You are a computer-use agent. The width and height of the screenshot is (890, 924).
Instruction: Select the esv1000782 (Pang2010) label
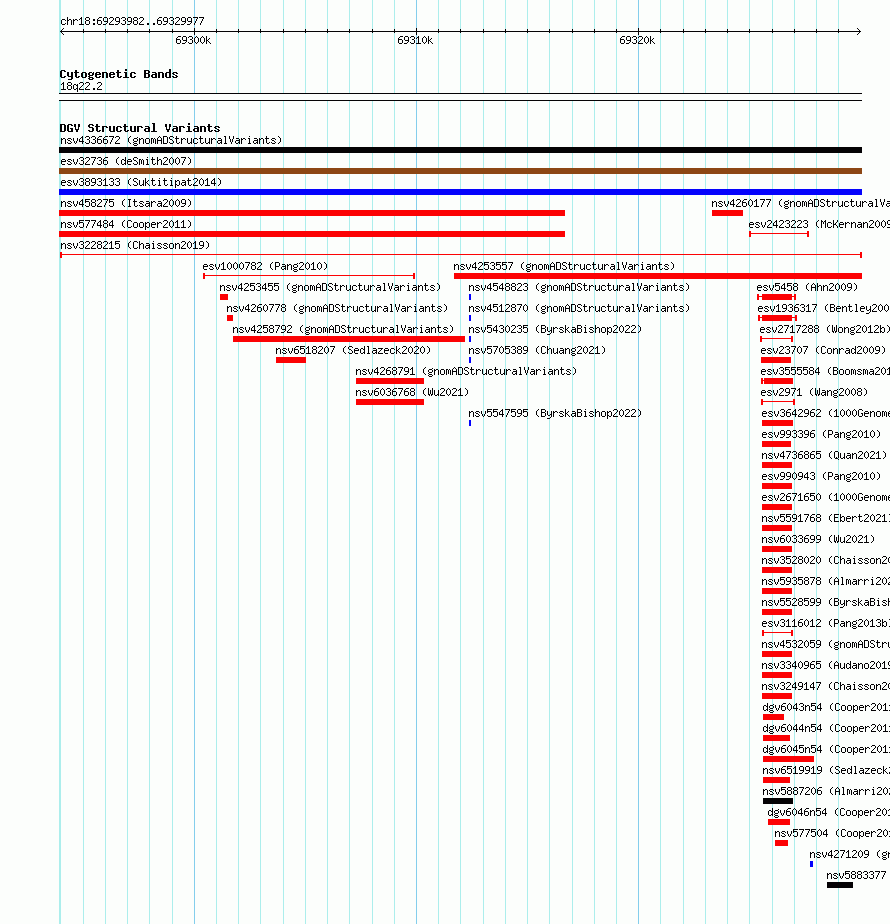click(x=265, y=266)
